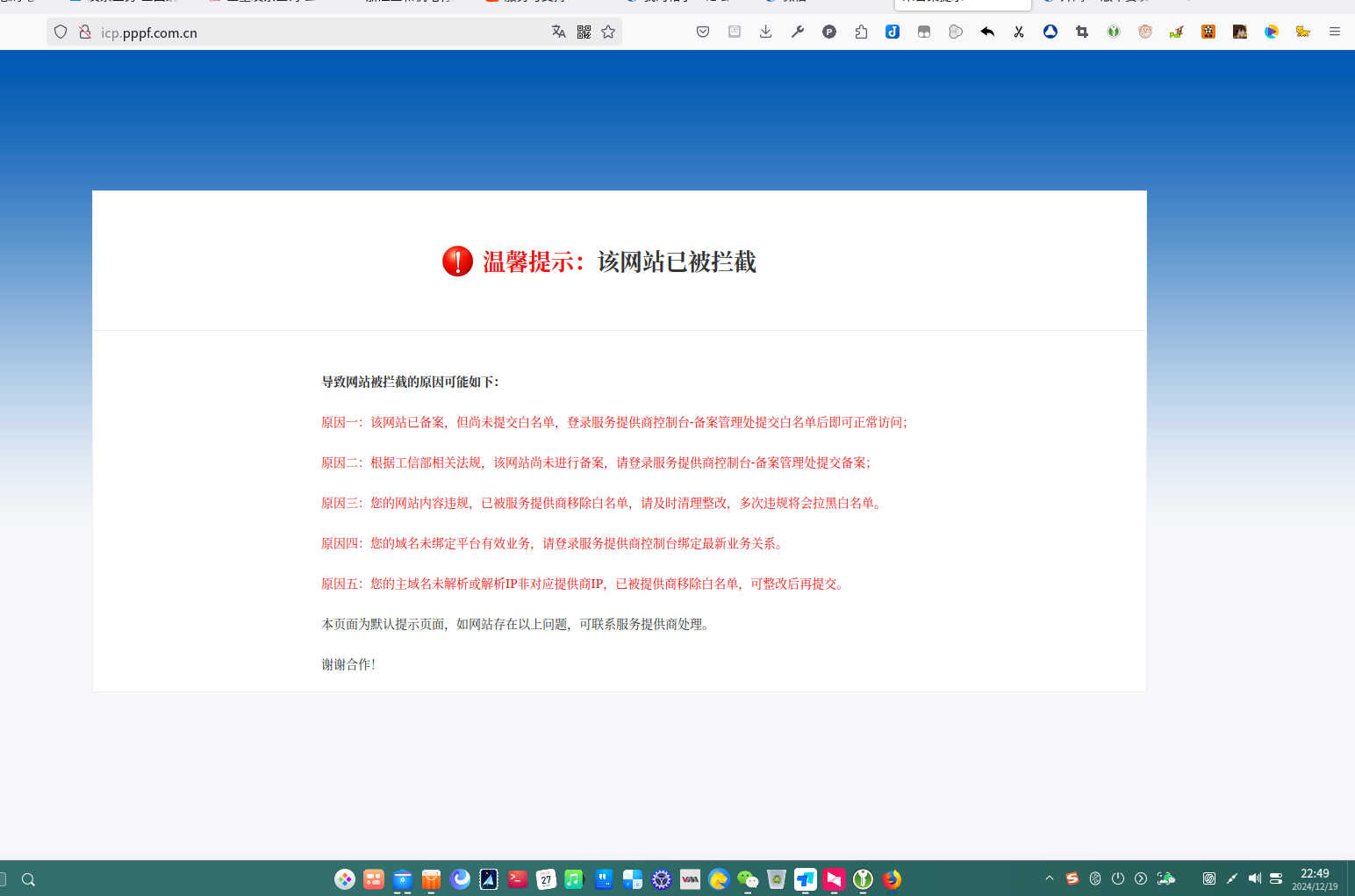Click the line starting 原因一
This screenshot has width=1355, height=896.
pyautogui.click(x=614, y=422)
